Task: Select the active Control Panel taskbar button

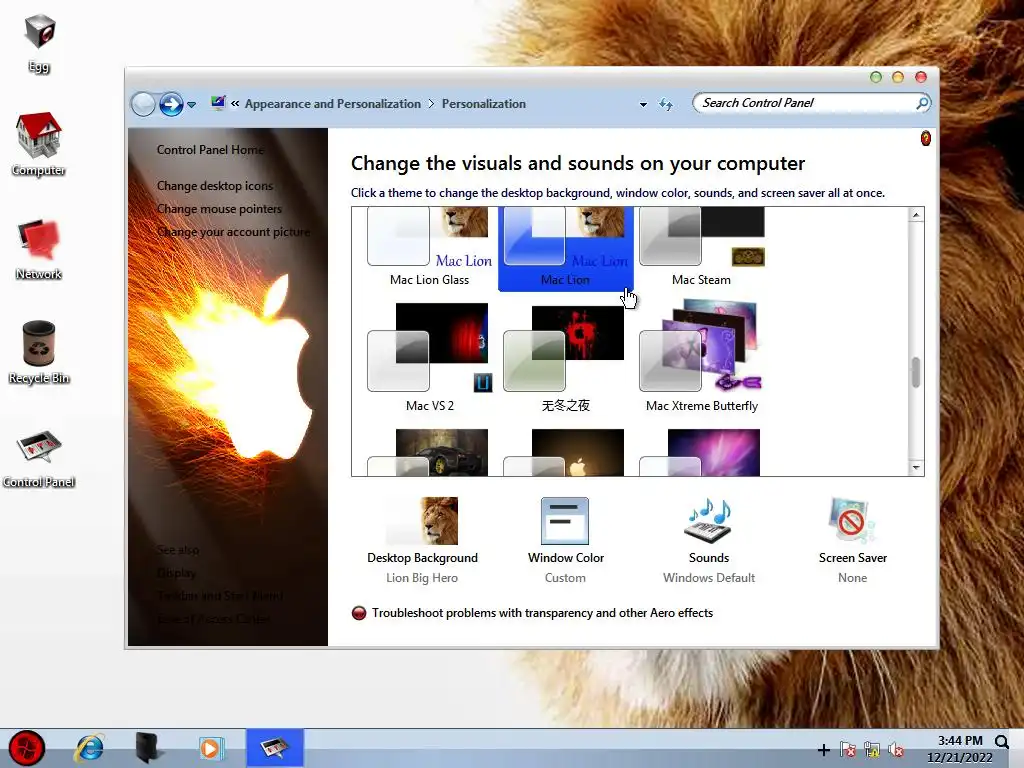Action: 274,748
